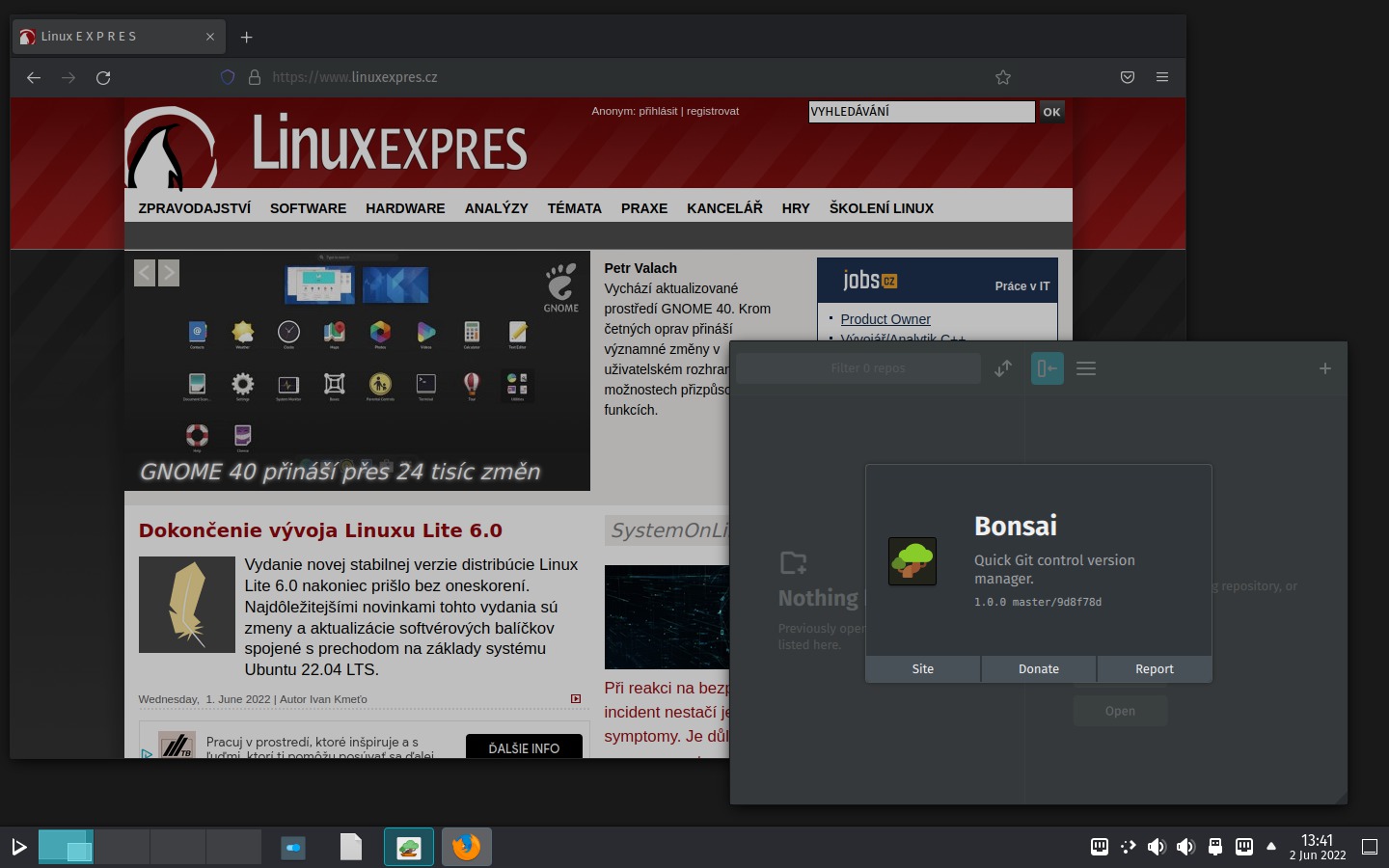Viewport: 1389px width, 868px height.
Task: Open the Bonsai hamburger menu
Action: (1086, 368)
